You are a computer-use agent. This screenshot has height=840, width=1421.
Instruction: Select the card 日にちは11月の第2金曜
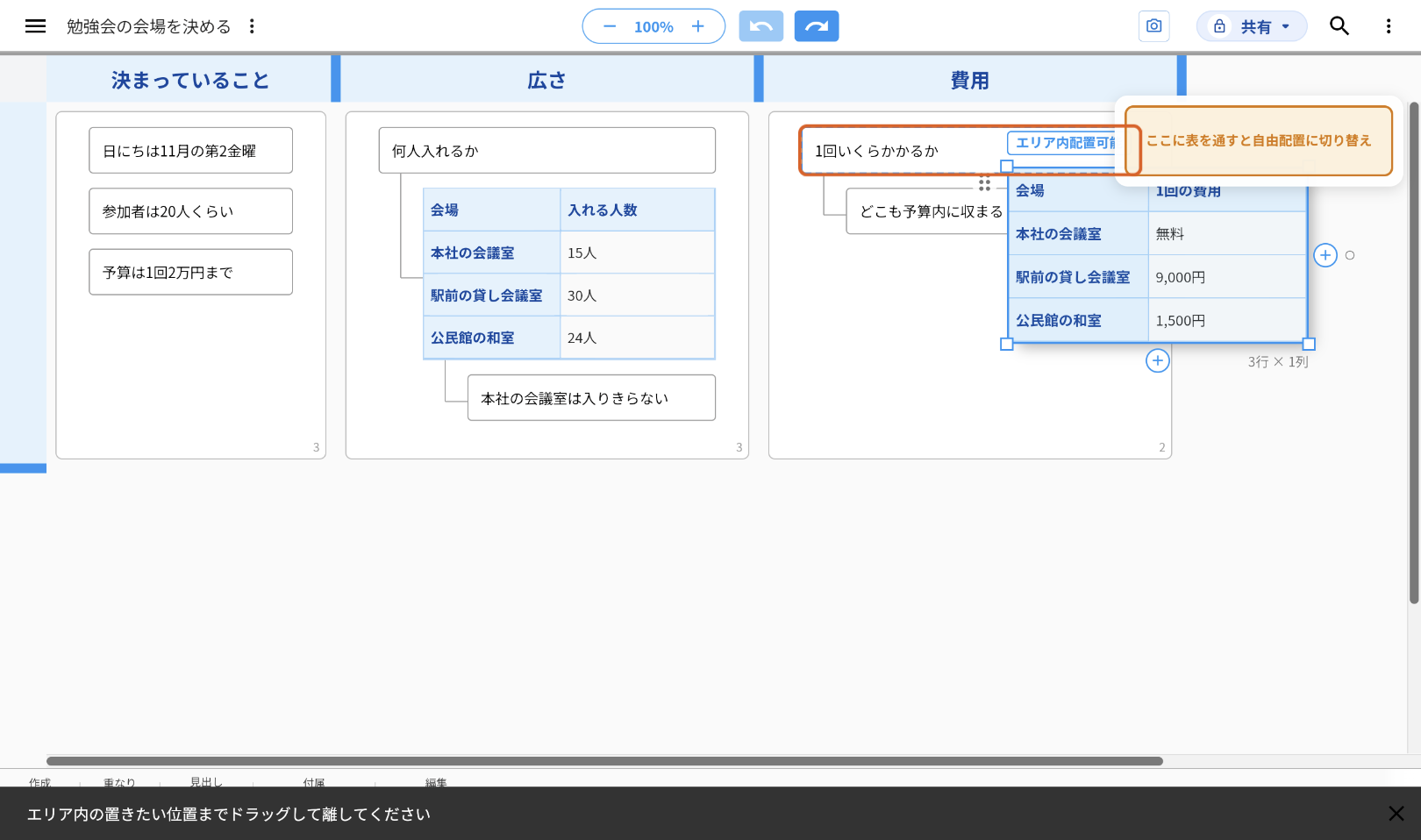coord(190,151)
